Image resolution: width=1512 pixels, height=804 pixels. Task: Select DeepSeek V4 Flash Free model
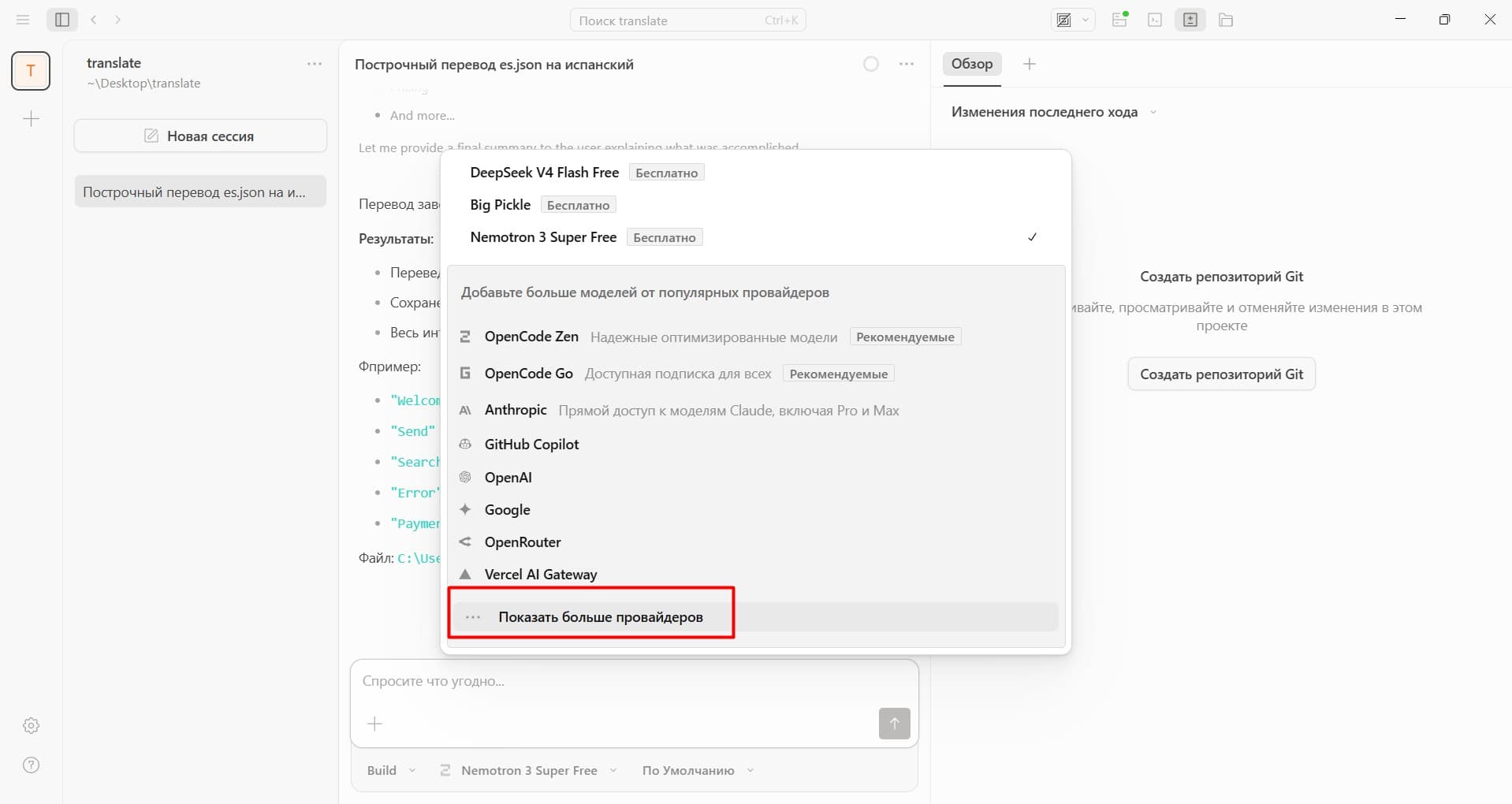[x=755, y=173]
